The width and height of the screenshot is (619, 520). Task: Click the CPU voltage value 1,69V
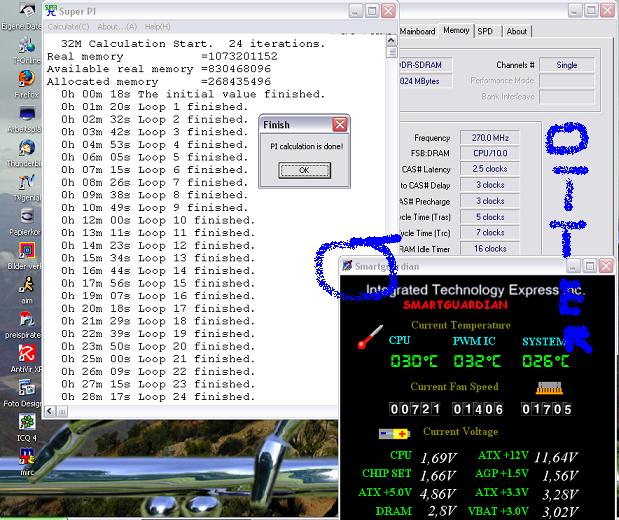(x=438, y=458)
